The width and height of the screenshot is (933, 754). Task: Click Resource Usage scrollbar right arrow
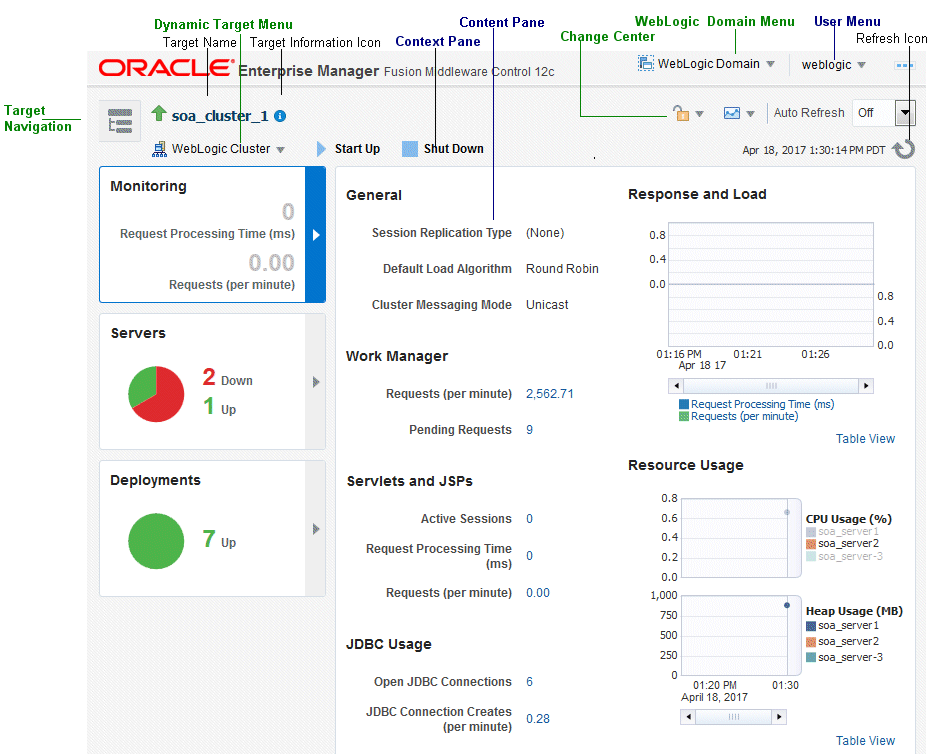coord(779,717)
